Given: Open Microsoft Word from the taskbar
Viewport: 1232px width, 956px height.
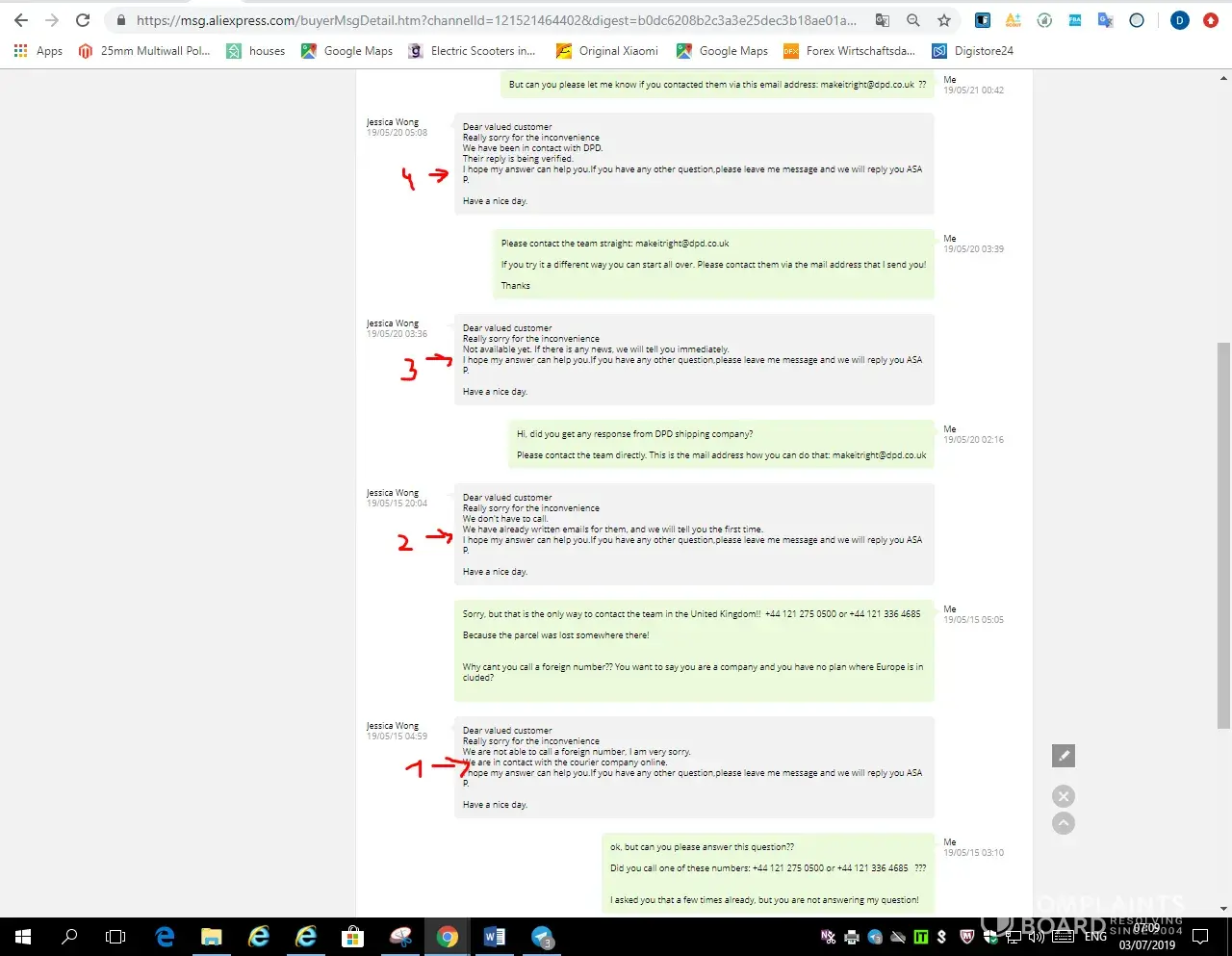Looking at the screenshot, I should point(495,936).
